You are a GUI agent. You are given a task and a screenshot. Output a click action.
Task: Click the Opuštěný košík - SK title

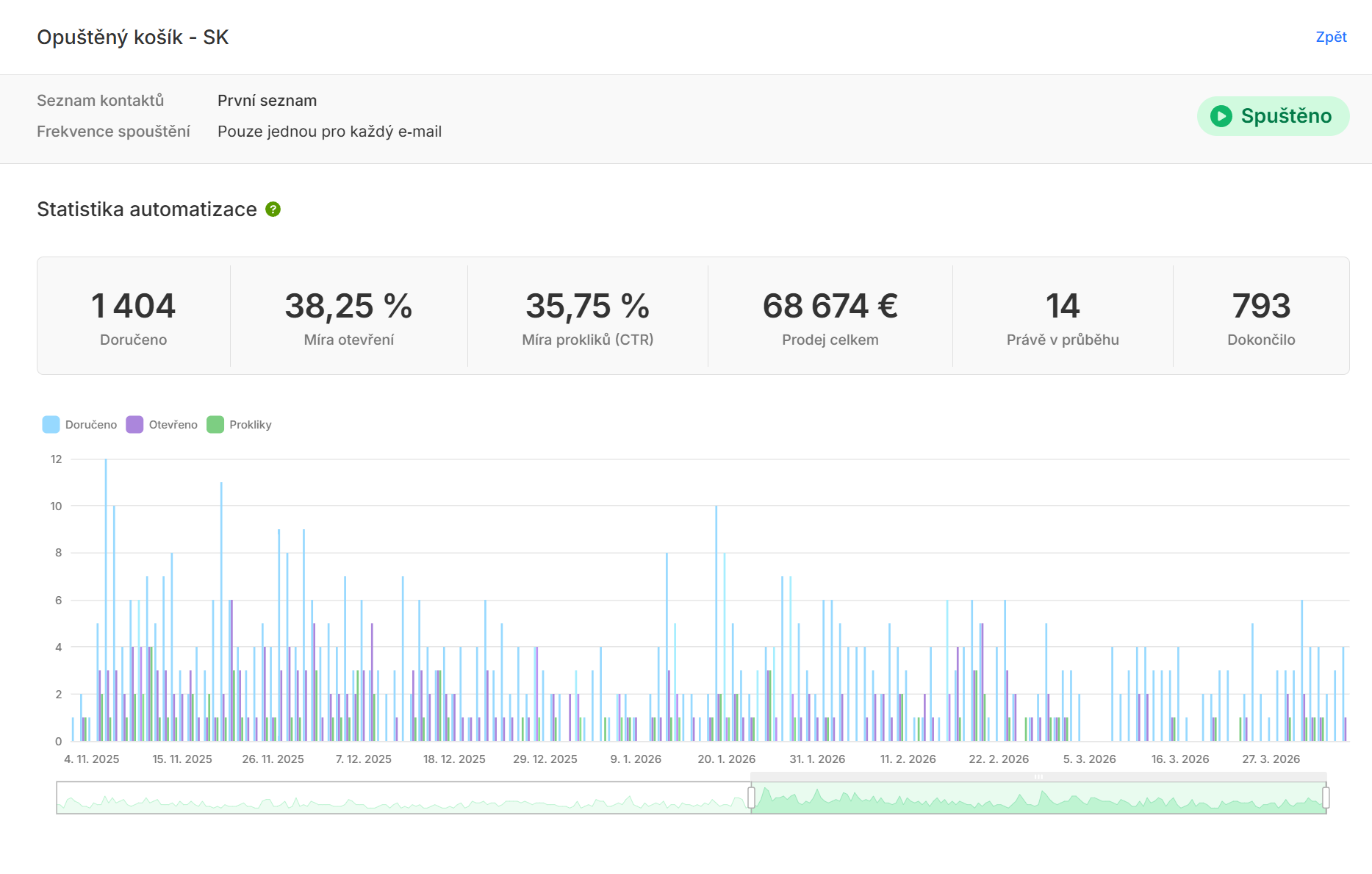click(x=133, y=37)
